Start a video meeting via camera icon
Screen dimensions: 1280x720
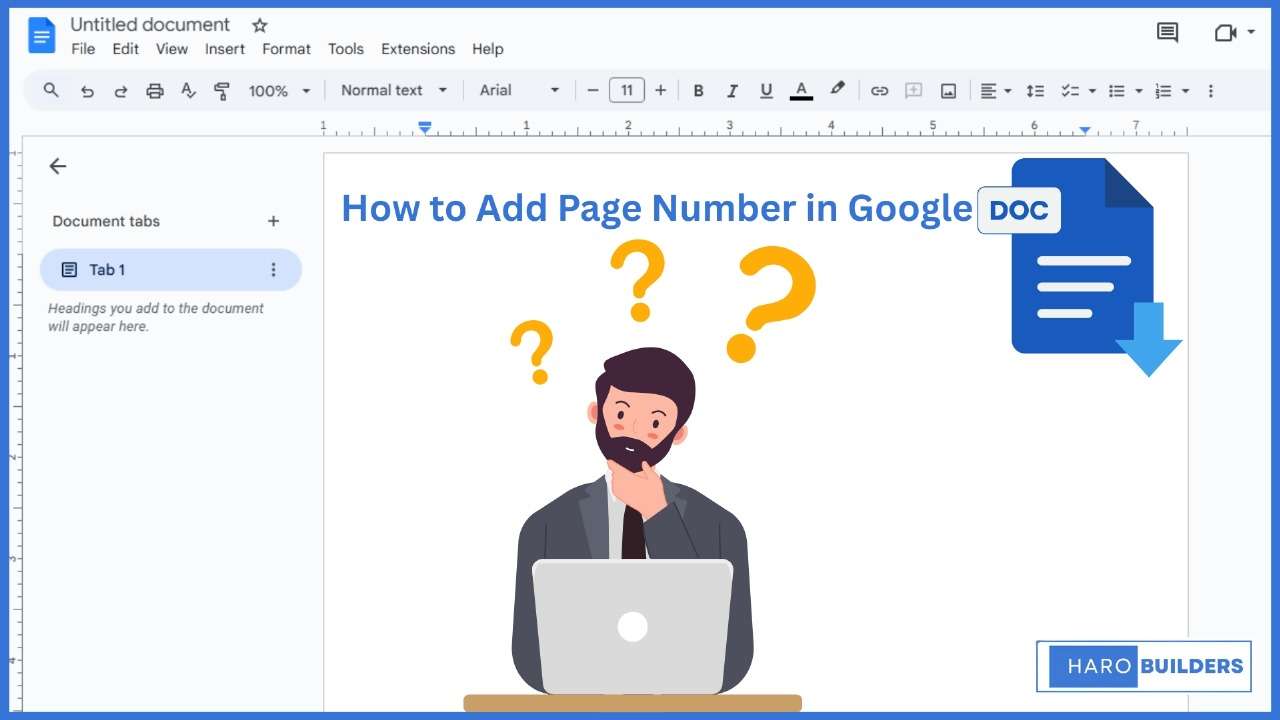pyautogui.click(x=1225, y=33)
